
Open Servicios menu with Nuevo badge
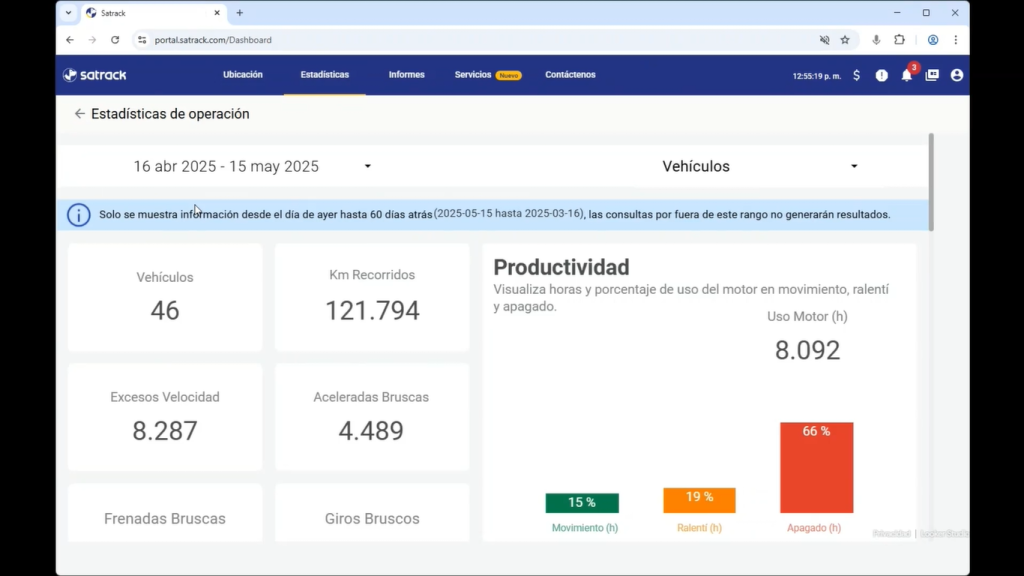click(x=487, y=75)
